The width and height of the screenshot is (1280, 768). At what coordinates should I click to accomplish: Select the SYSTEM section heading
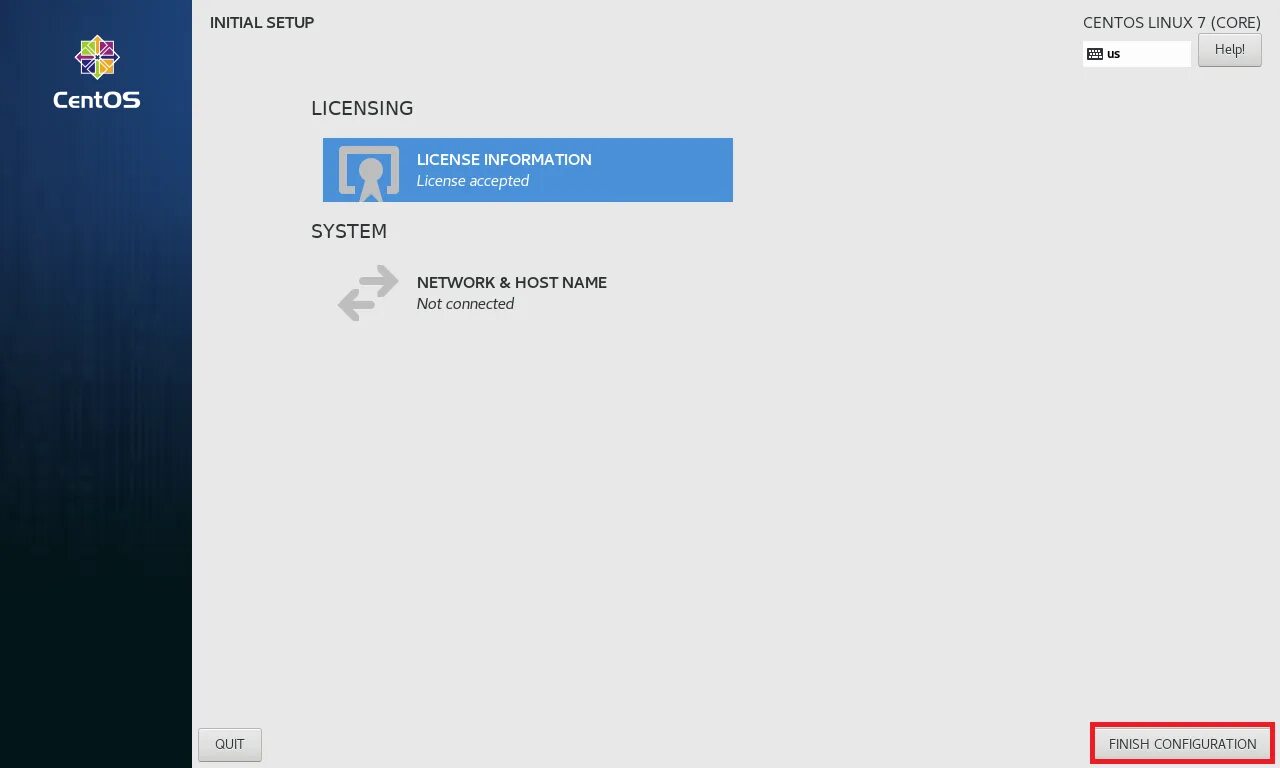pos(349,231)
